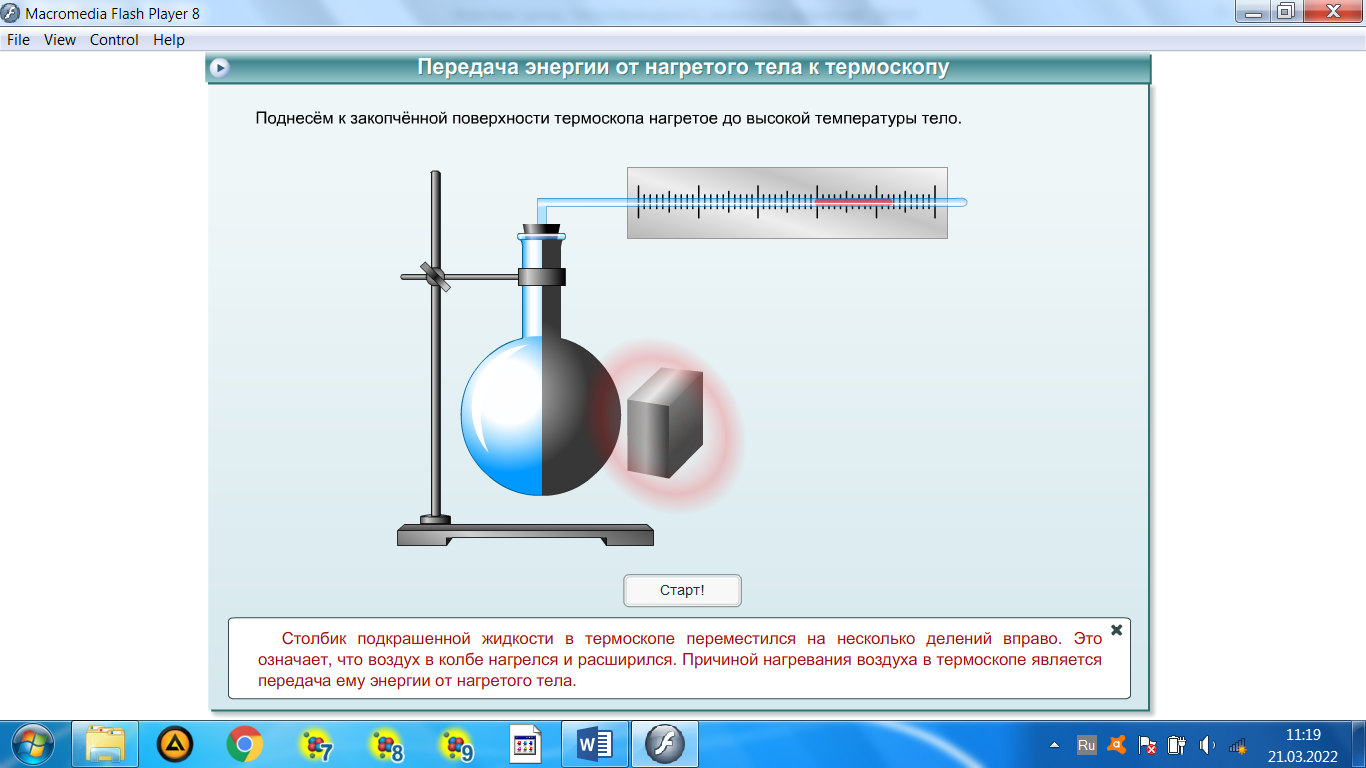Image resolution: width=1366 pixels, height=768 pixels.
Task: Click the title Передача энергии от нагретого тела
Action: coord(682,68)
